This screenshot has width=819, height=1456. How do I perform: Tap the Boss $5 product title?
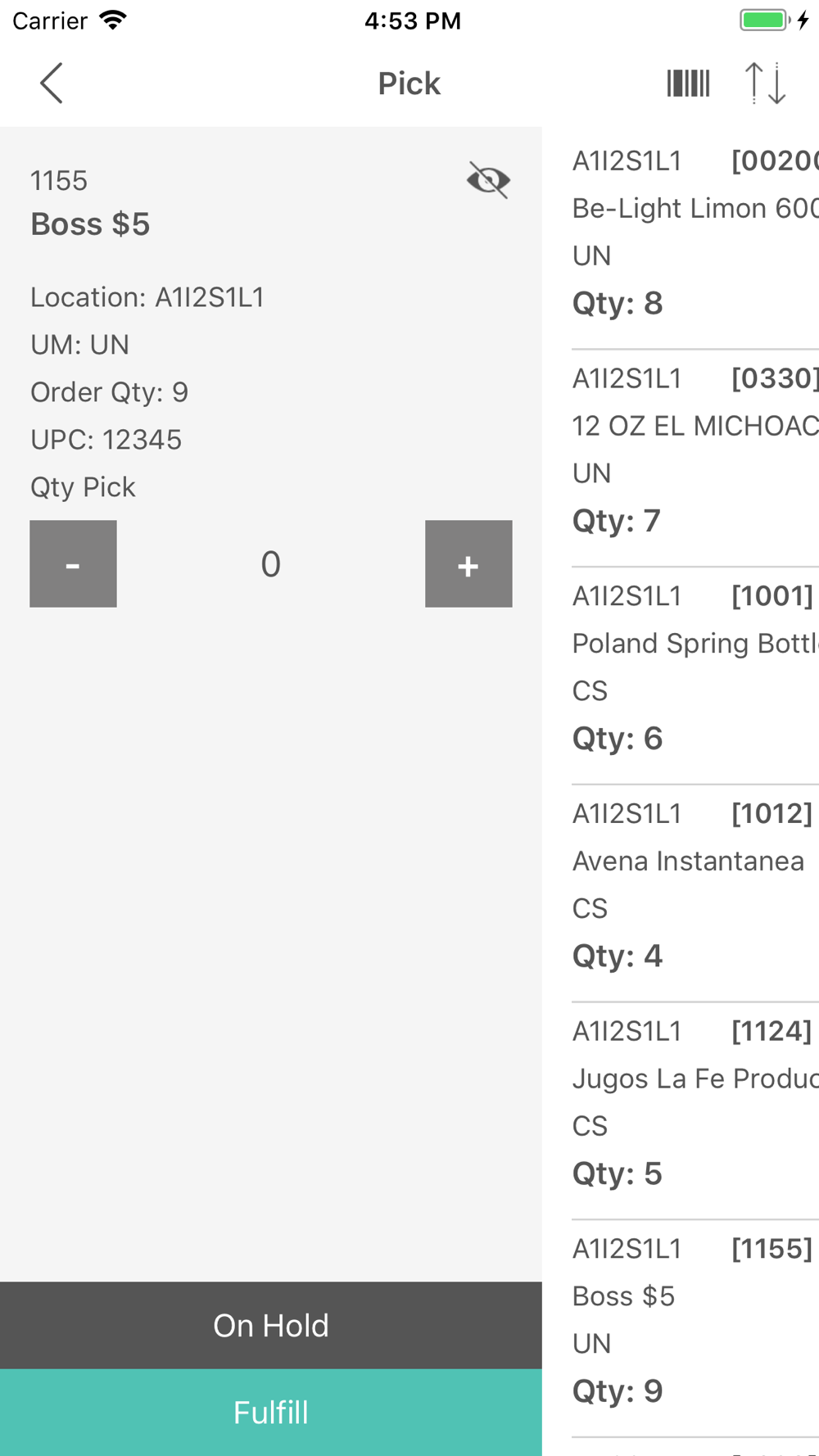point(90,224)
